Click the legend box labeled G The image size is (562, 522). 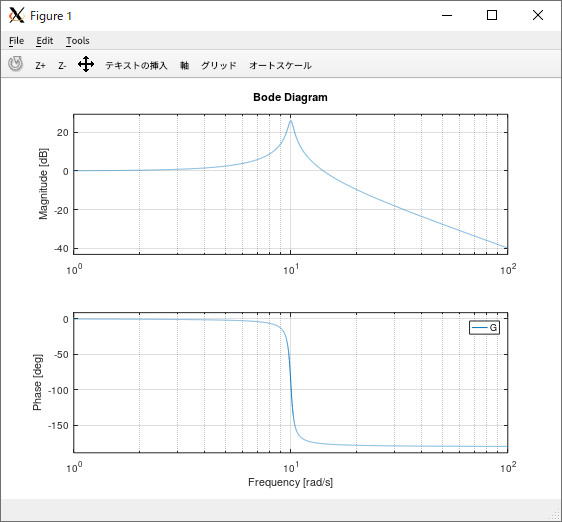484,328
